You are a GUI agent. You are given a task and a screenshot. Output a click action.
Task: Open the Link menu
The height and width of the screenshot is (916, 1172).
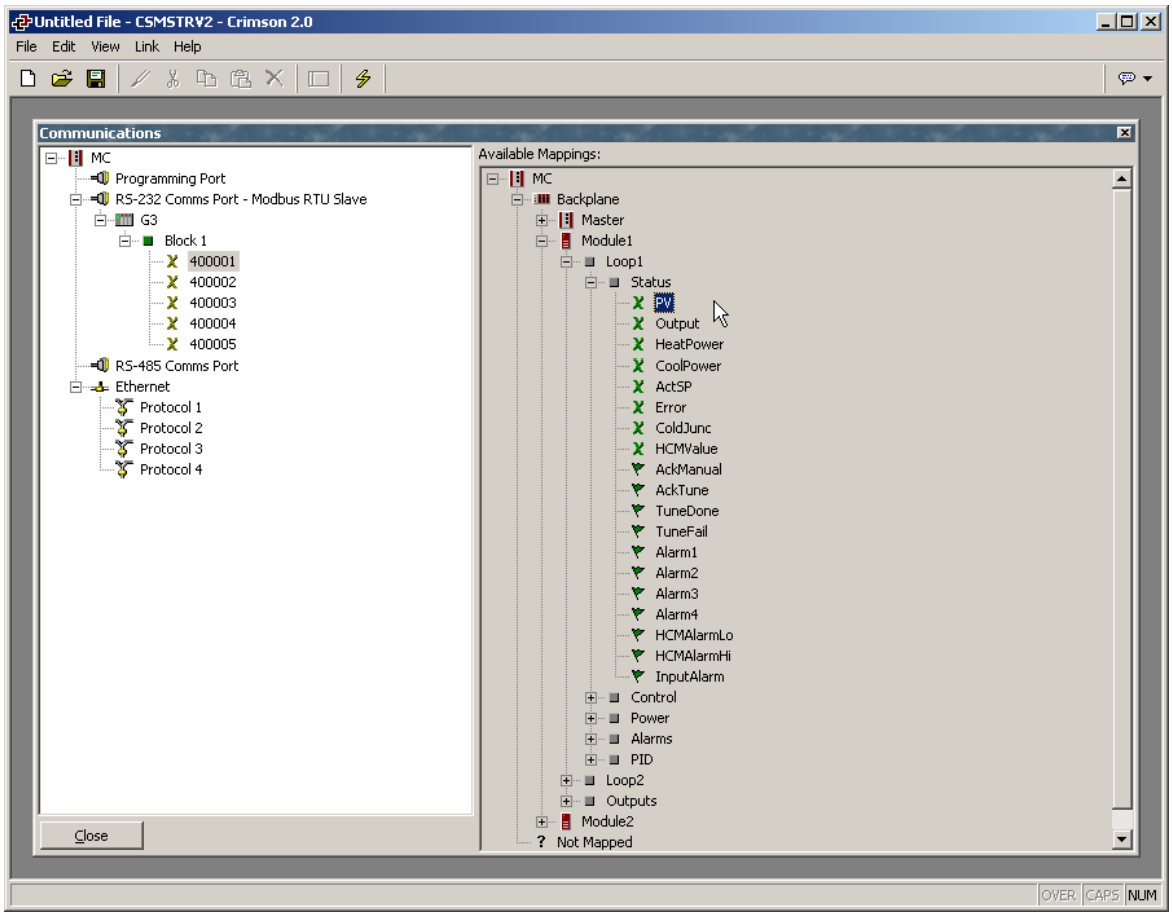[146, 46]
